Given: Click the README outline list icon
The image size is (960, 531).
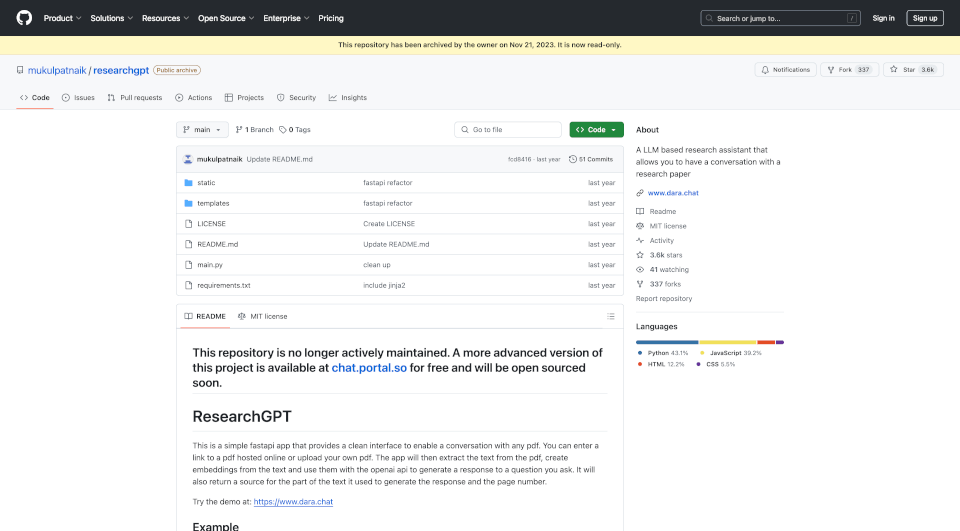Looking at the screenshot, I should tap(611, 316).
